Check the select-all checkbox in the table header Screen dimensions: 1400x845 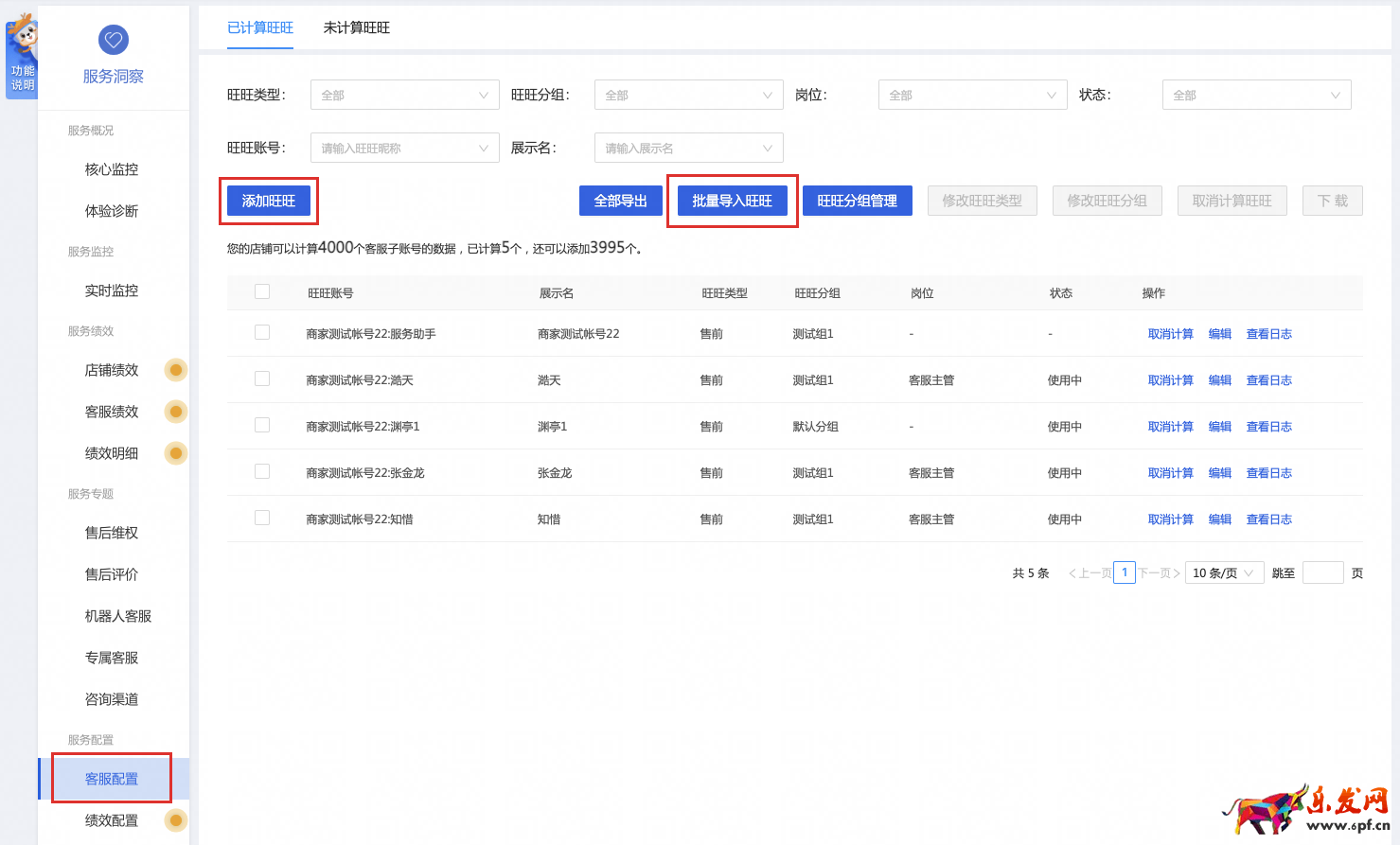pos(262,292)
